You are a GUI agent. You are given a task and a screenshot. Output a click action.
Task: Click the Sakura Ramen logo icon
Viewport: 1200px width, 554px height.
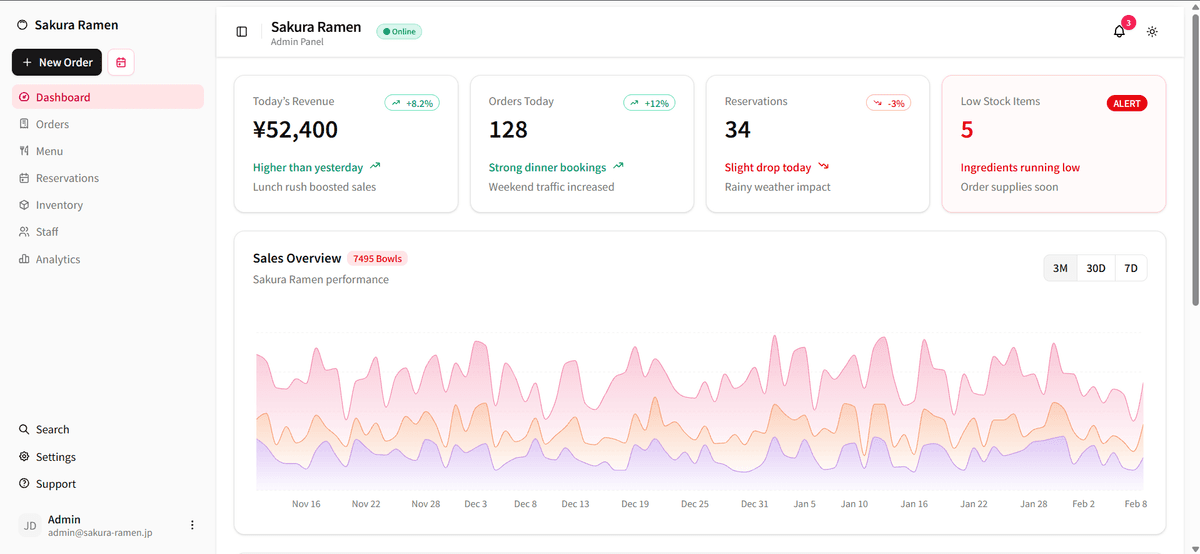click(23, 25)
